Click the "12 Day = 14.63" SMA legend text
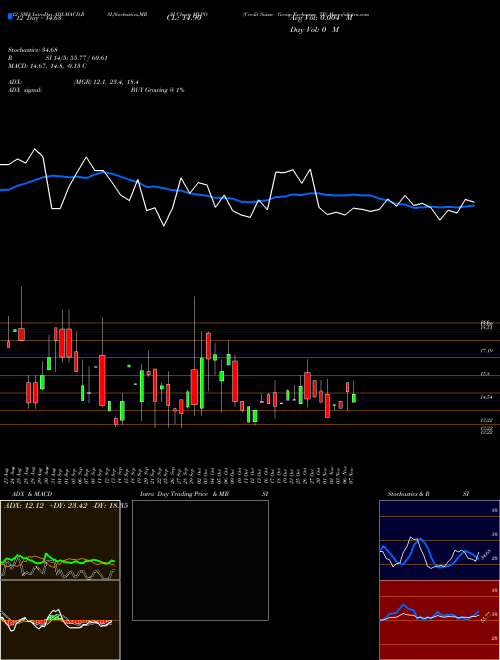Image resolution: width=500 pixels, height=660 pixels. click(x=37, y=18)
